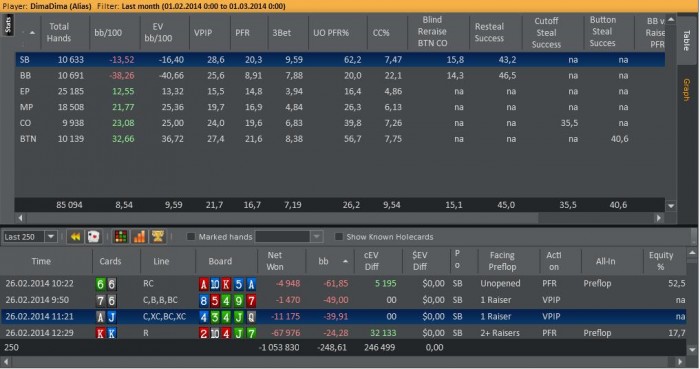The width and height of the screenshot is (700, 369).
Task: Click the 85 094 total hands cell
Action: 69,205
